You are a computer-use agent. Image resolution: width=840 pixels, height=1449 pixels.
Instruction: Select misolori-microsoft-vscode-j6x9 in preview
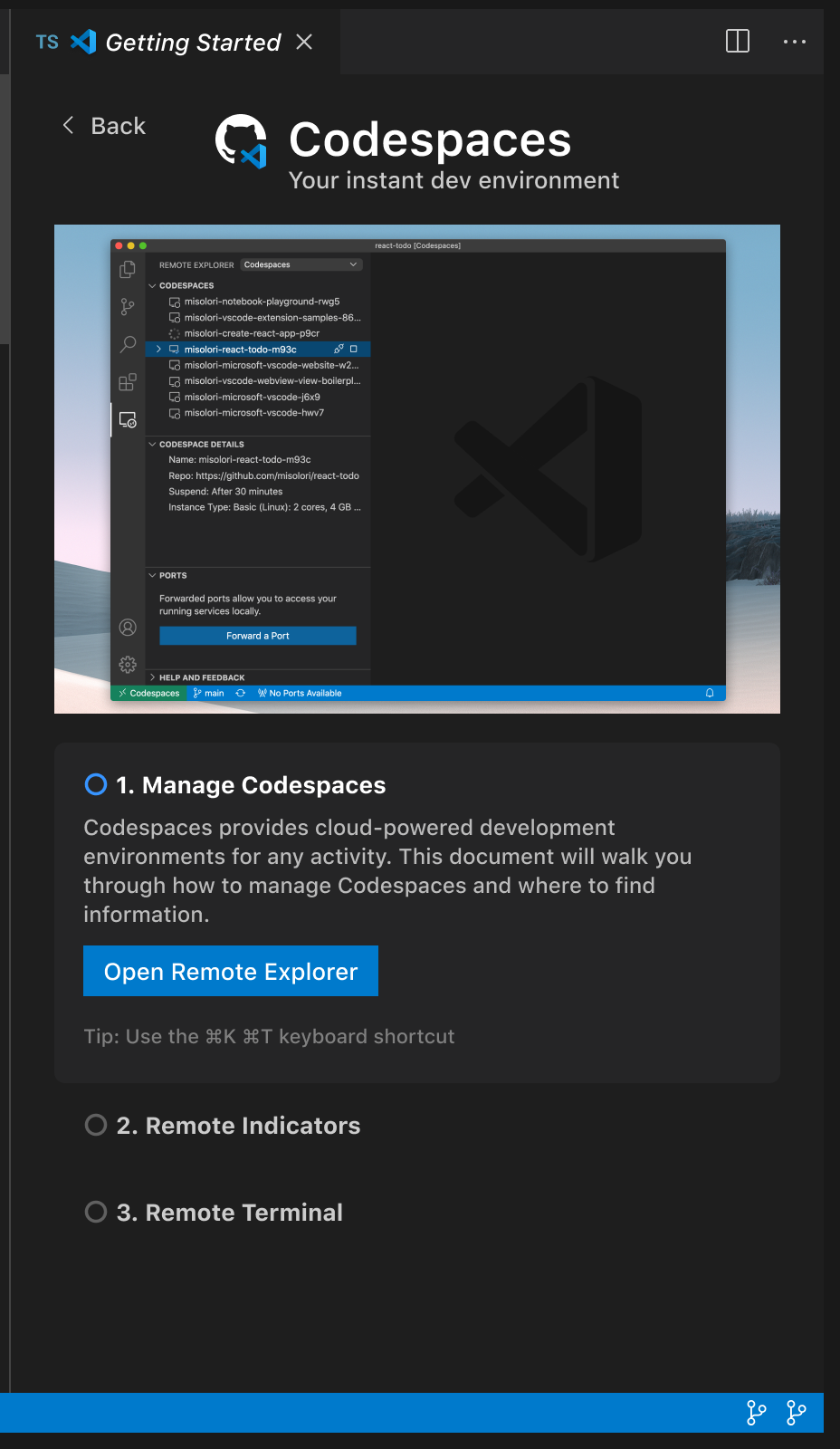point(252,397)
